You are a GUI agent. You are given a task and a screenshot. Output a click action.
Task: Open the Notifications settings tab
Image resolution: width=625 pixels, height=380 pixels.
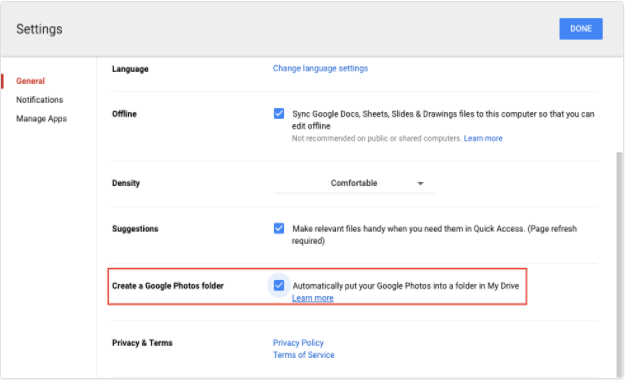(x=39, y=100)
